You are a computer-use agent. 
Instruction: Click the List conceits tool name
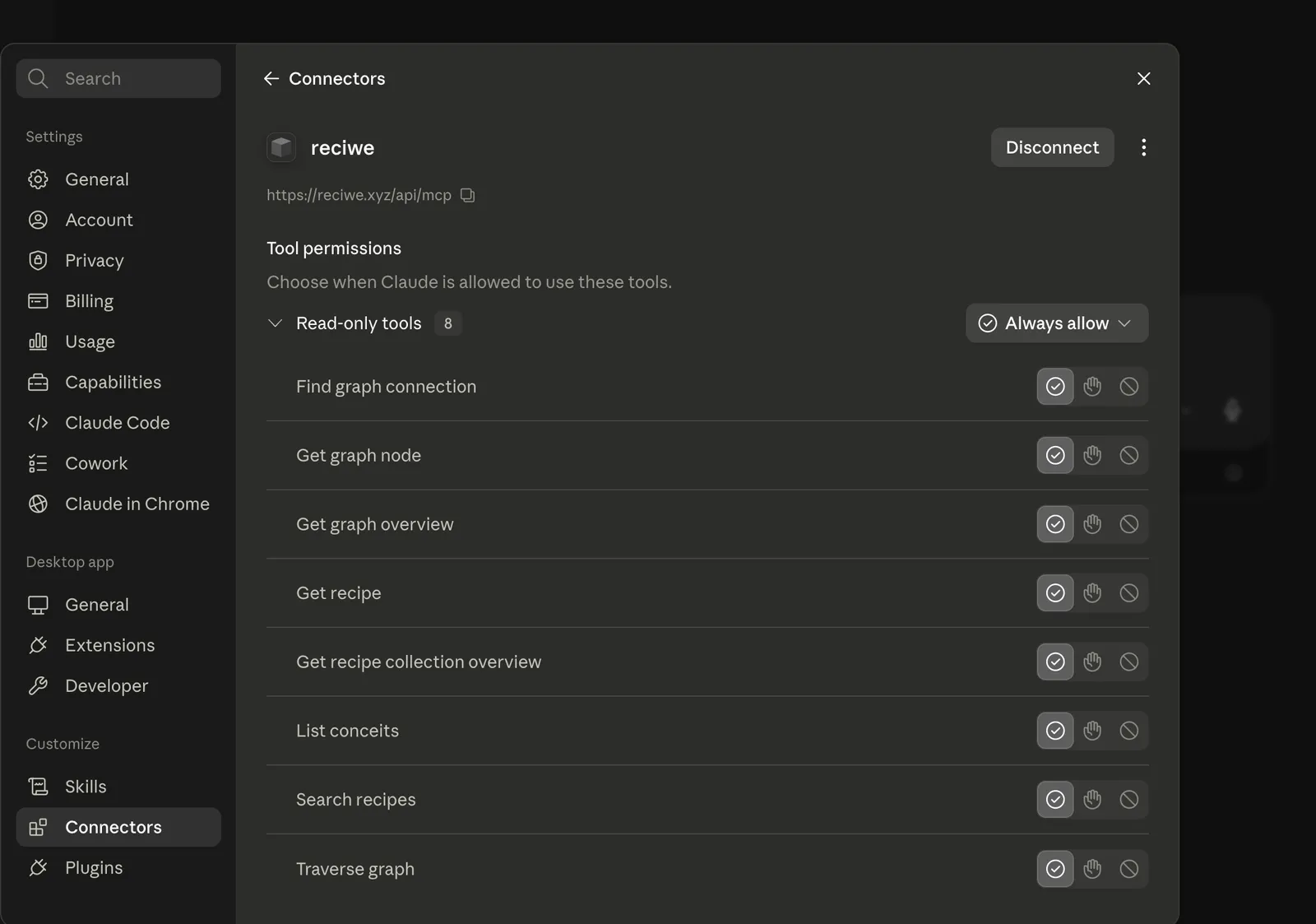pyautogui.click(x=347, y=731)
